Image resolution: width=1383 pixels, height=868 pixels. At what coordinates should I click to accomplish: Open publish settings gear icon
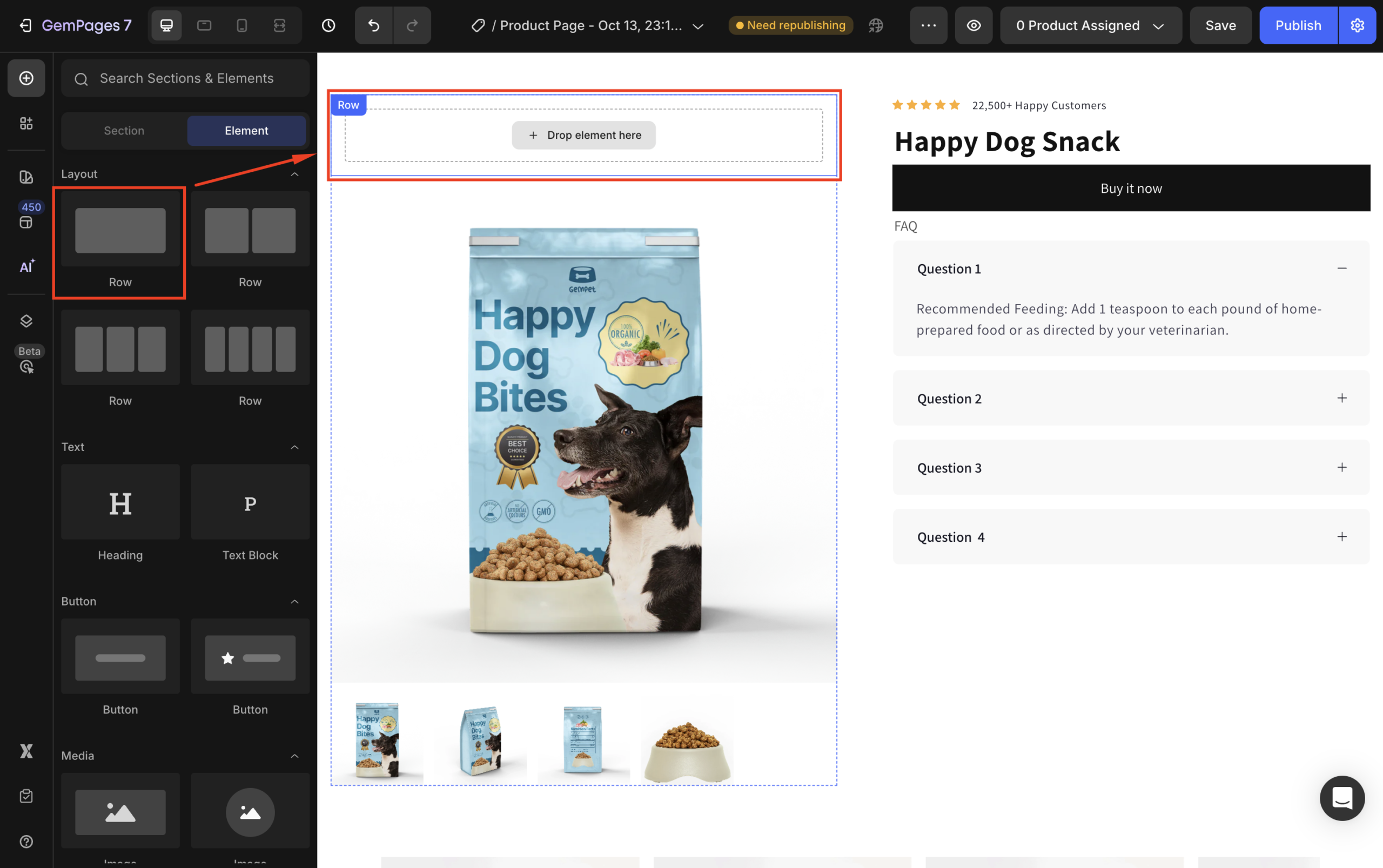tap(1357, 25)
